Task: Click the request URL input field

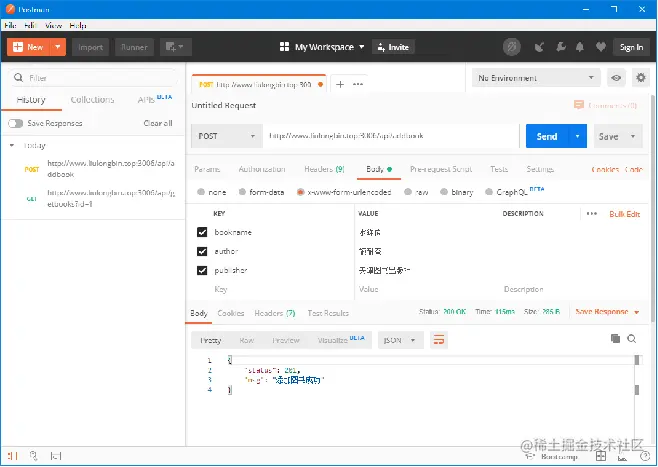Action: point(391,136)
